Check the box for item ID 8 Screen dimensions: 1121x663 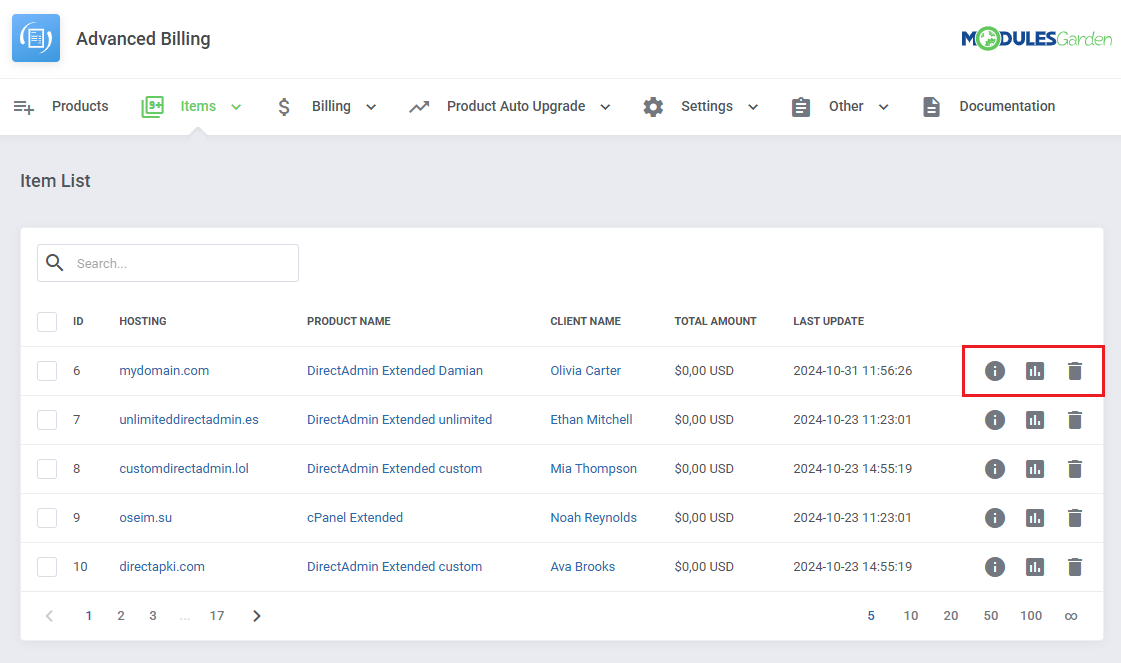(47, 468)
